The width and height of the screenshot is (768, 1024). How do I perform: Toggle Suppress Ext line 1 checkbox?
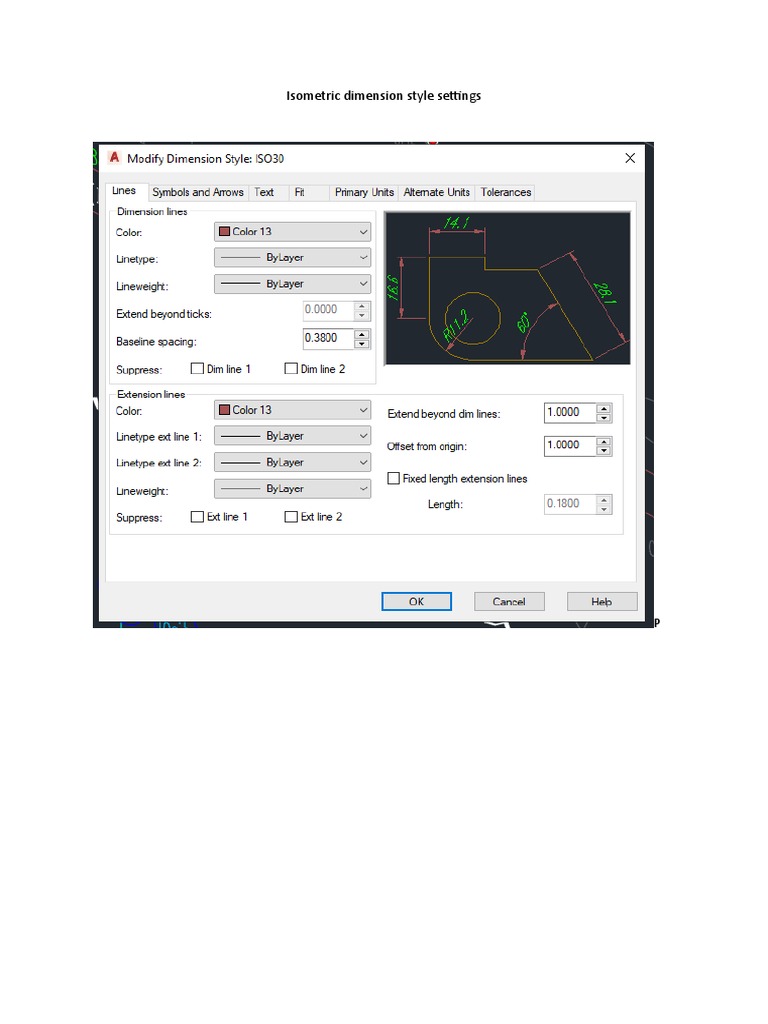tap(197, 517)
